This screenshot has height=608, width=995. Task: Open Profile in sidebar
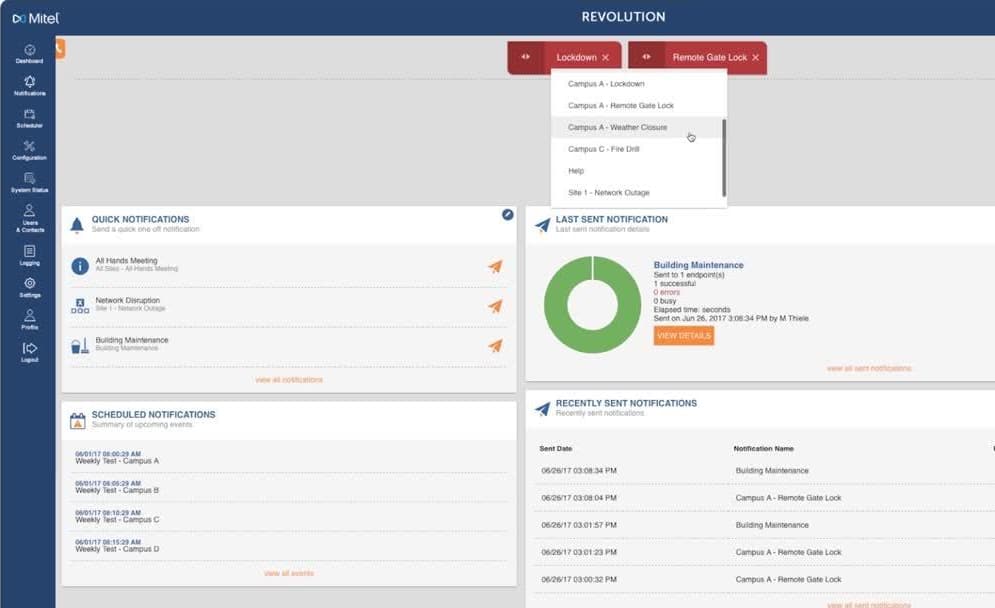click(x=29, y=319)
